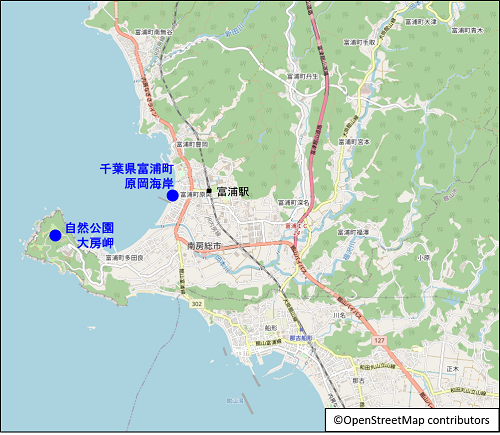Select the black 富浦駅 station marker
500x435 pixels.
click(209, 191)
